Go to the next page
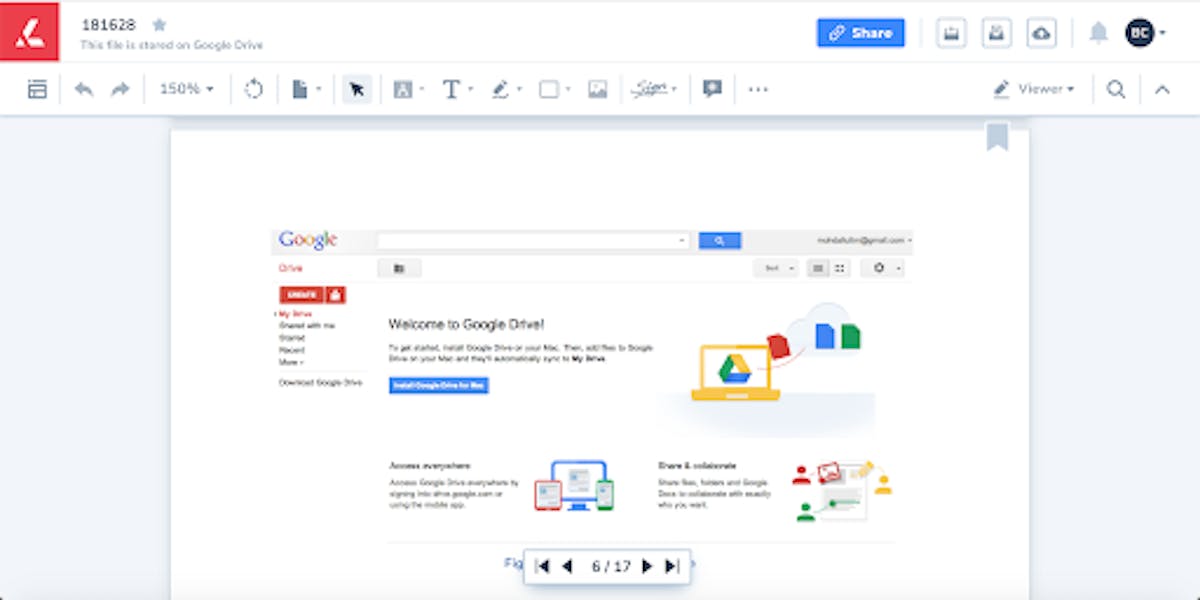The height and width of the screenshot is (600, 1200). (x=647, y=566)
